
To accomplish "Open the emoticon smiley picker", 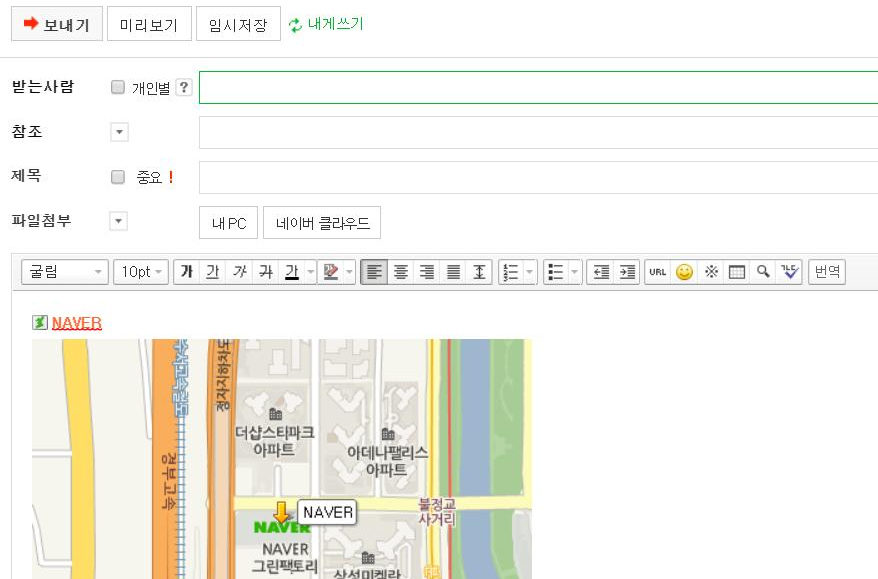I will click(684, 272).
